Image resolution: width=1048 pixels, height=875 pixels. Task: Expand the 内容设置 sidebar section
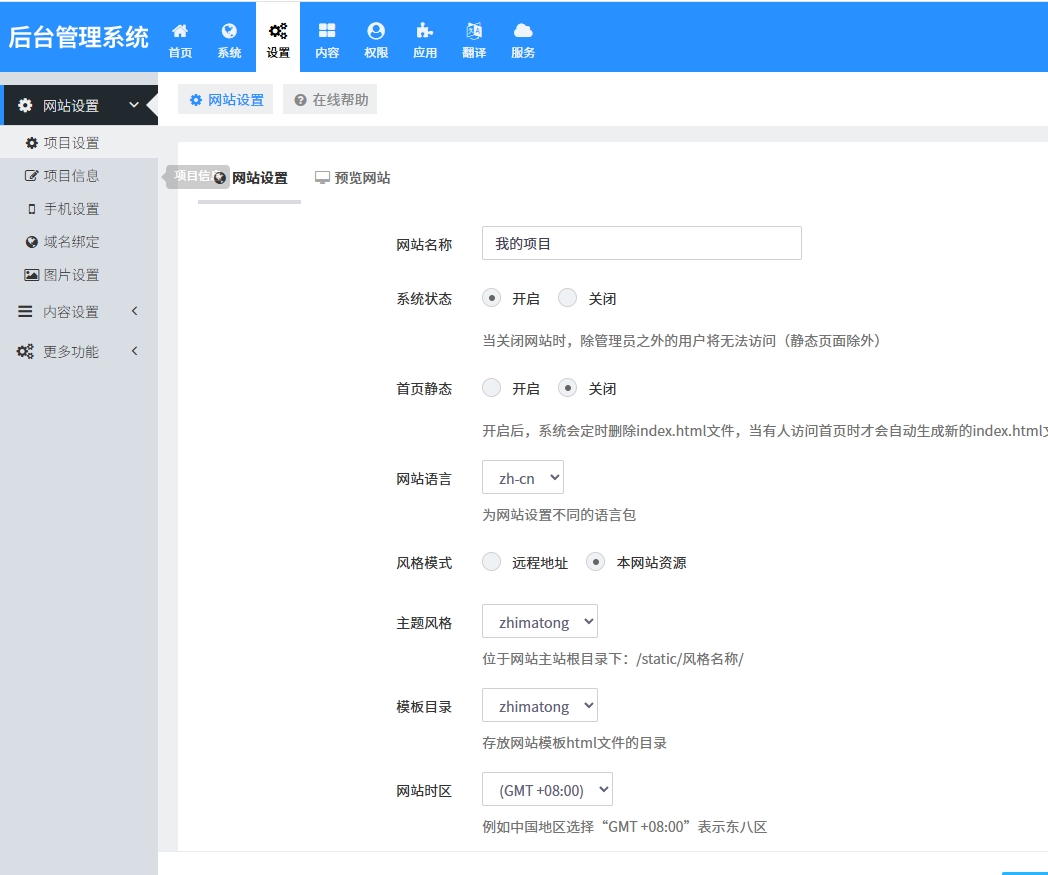pyautogui.click(x=78, y=312)
